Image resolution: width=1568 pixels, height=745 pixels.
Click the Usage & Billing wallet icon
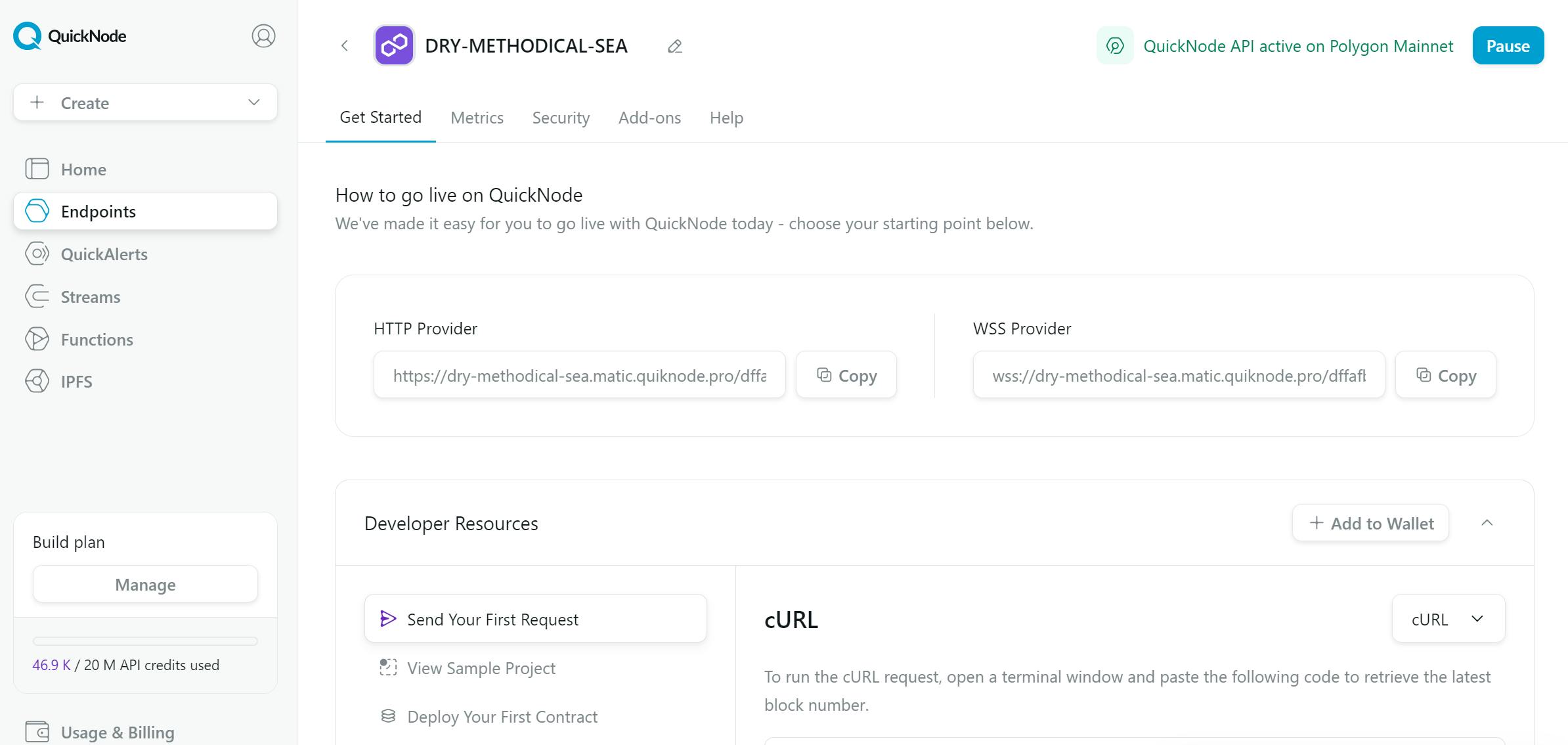(37, 732)
